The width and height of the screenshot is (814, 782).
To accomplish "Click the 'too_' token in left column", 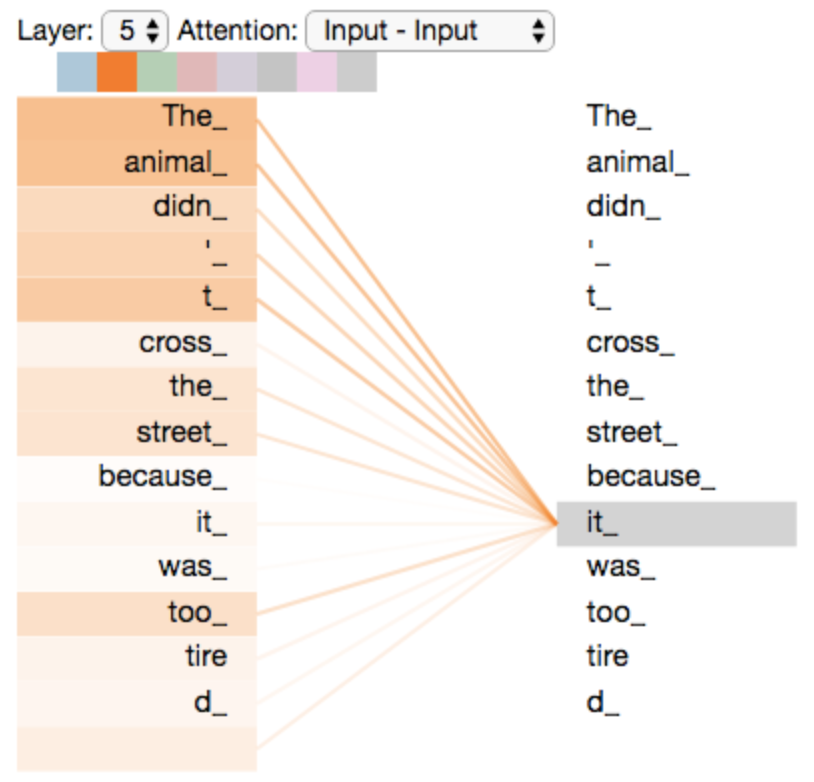I will pos(137,614).
